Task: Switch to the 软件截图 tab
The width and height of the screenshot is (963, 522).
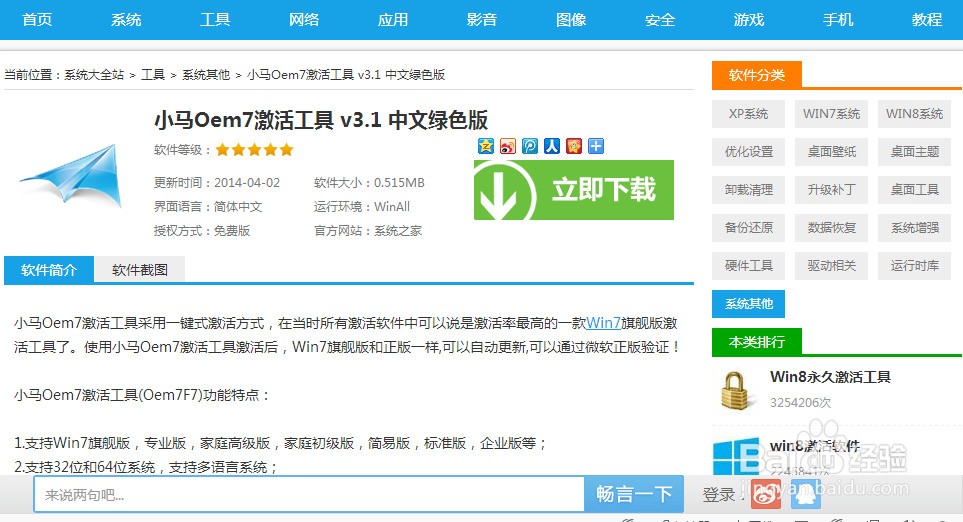Action: [x=139, y=270]
